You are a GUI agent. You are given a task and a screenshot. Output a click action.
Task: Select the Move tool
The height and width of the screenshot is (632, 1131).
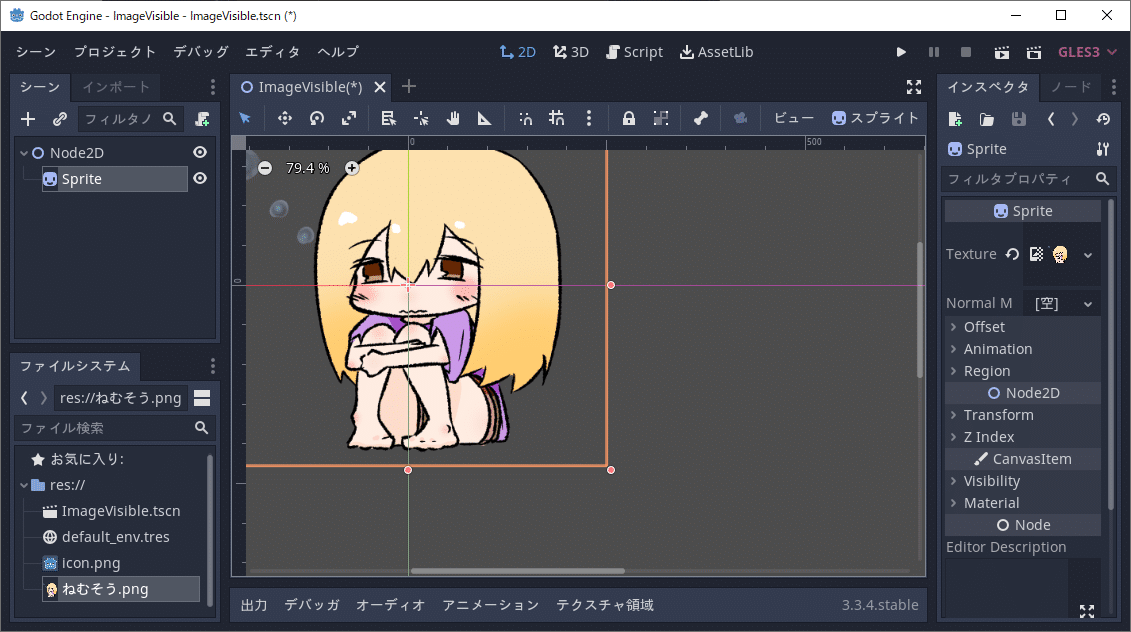tap(284, 118)
